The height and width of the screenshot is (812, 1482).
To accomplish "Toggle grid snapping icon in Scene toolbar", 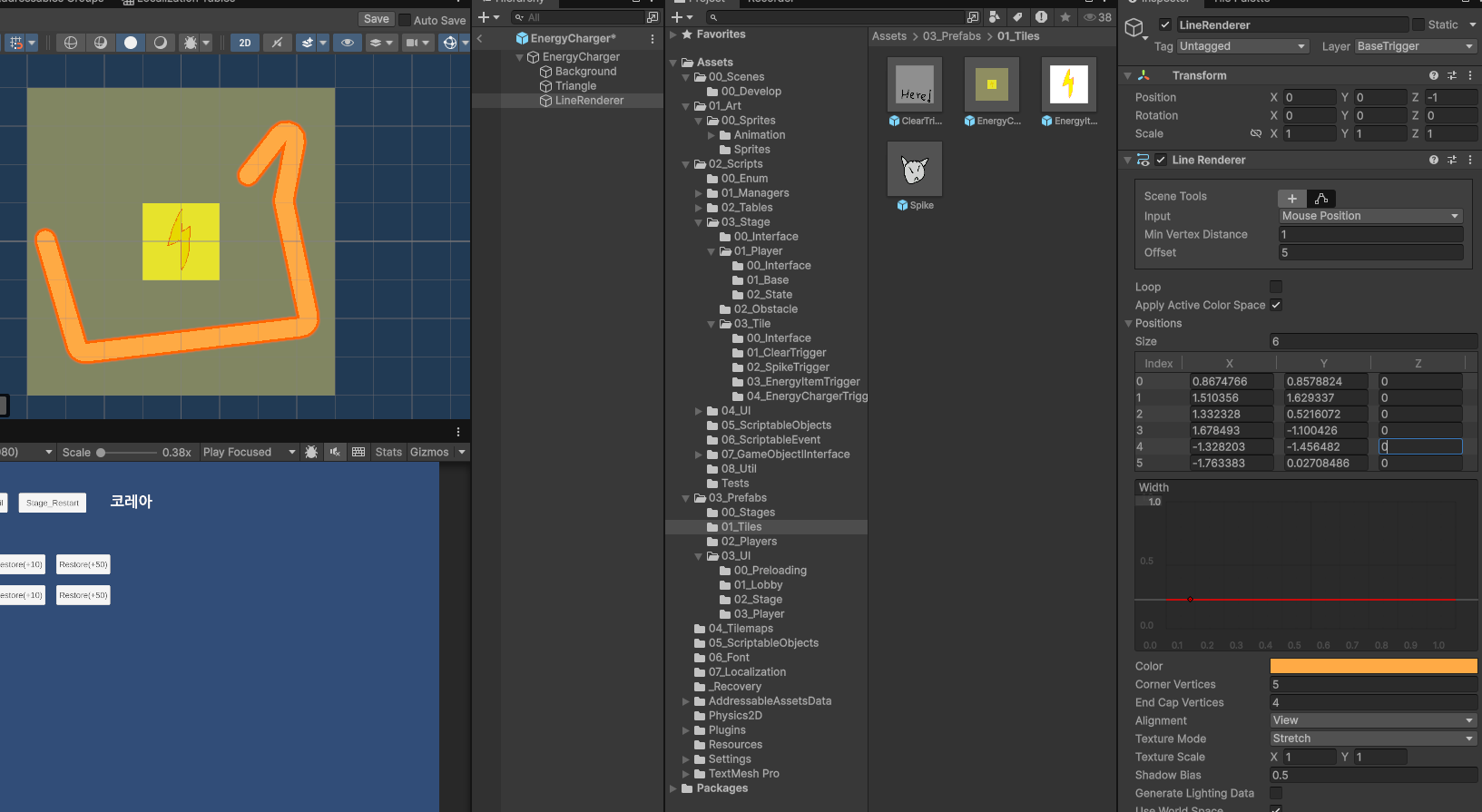I will tap(15, 43).
